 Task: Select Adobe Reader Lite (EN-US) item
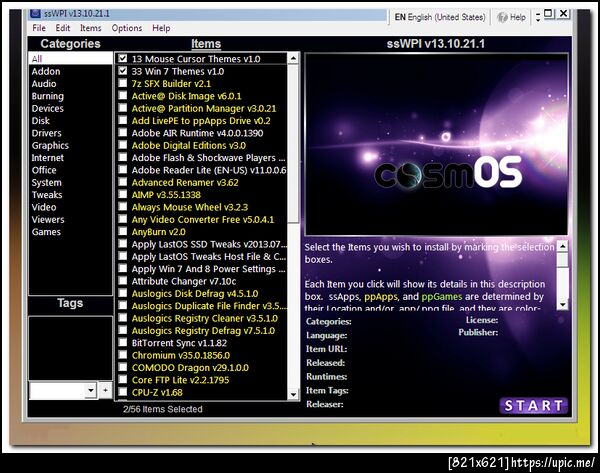pyautogui.click(x=209, y=170)
